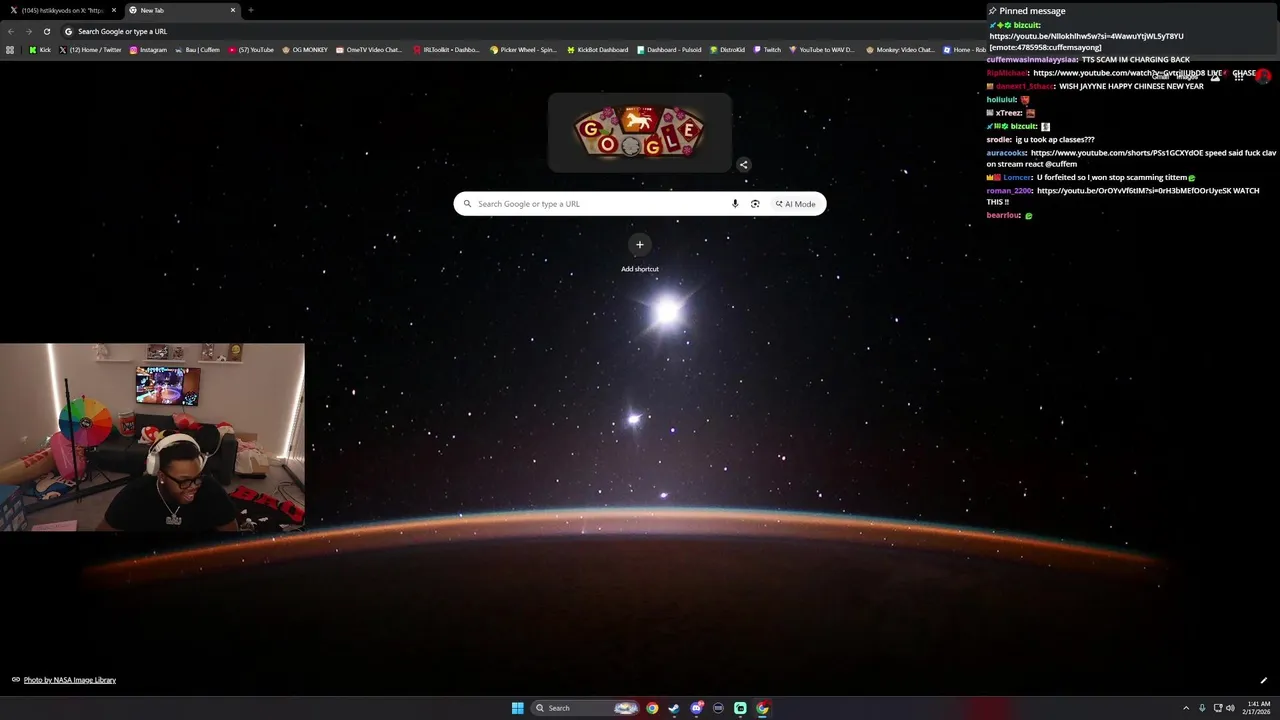Open Google Lens image search
Screen dimensions: 1280x720
coord(755,204)
